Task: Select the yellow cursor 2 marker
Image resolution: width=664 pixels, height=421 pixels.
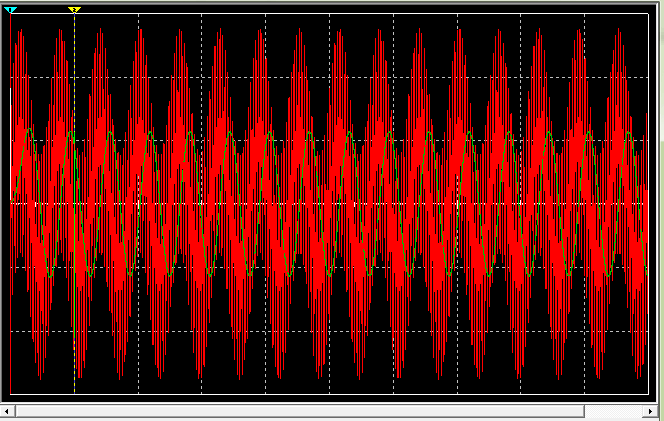Action: tap(74, 10)
